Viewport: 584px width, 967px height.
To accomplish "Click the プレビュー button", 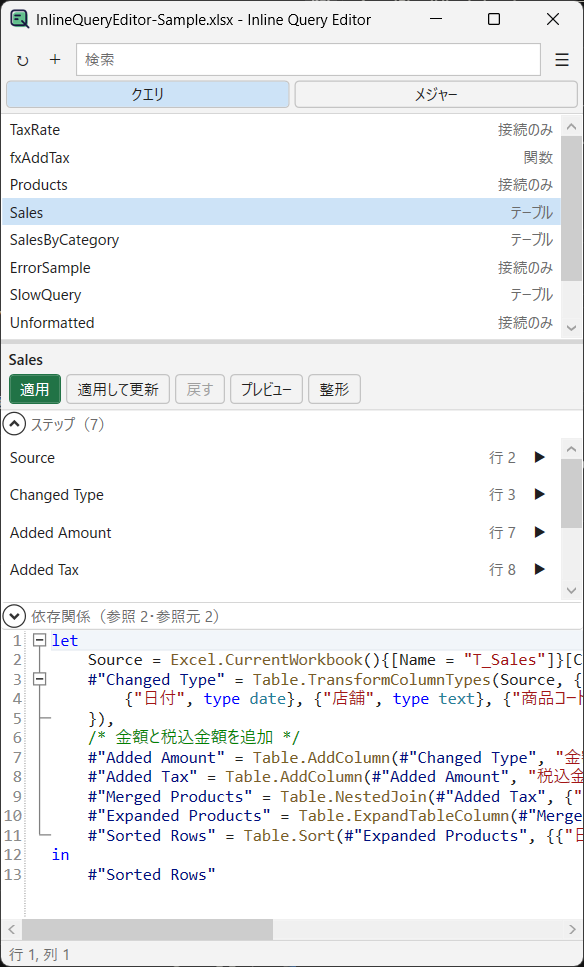I will click(266, 389).
